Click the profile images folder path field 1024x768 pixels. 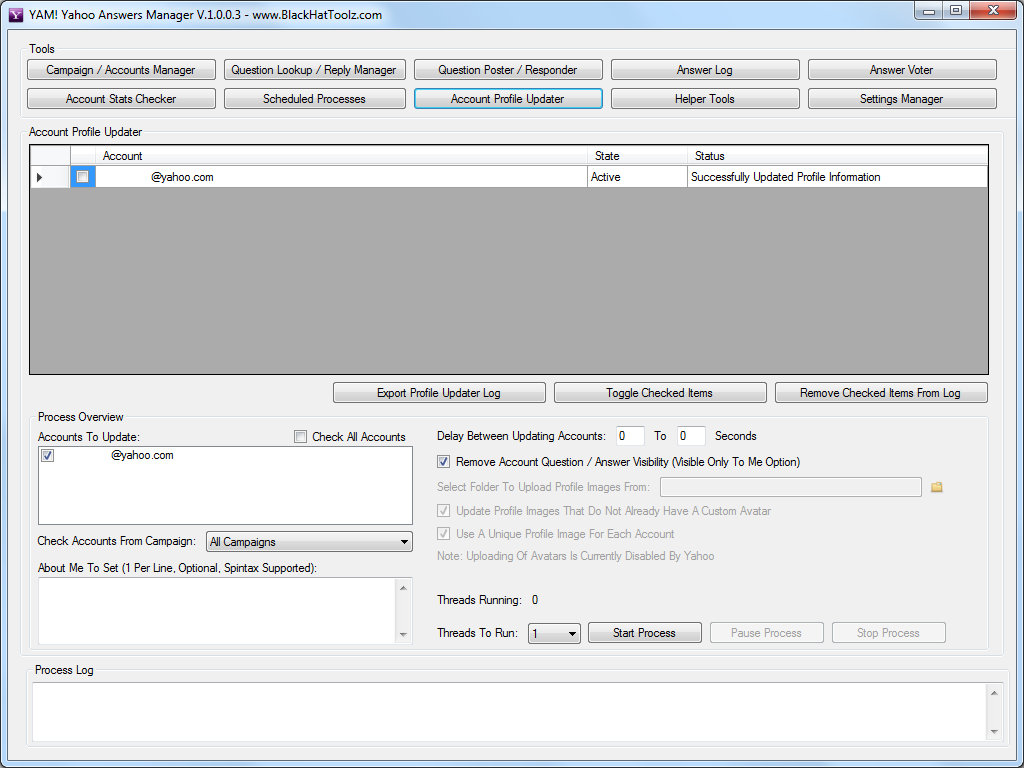791,487
